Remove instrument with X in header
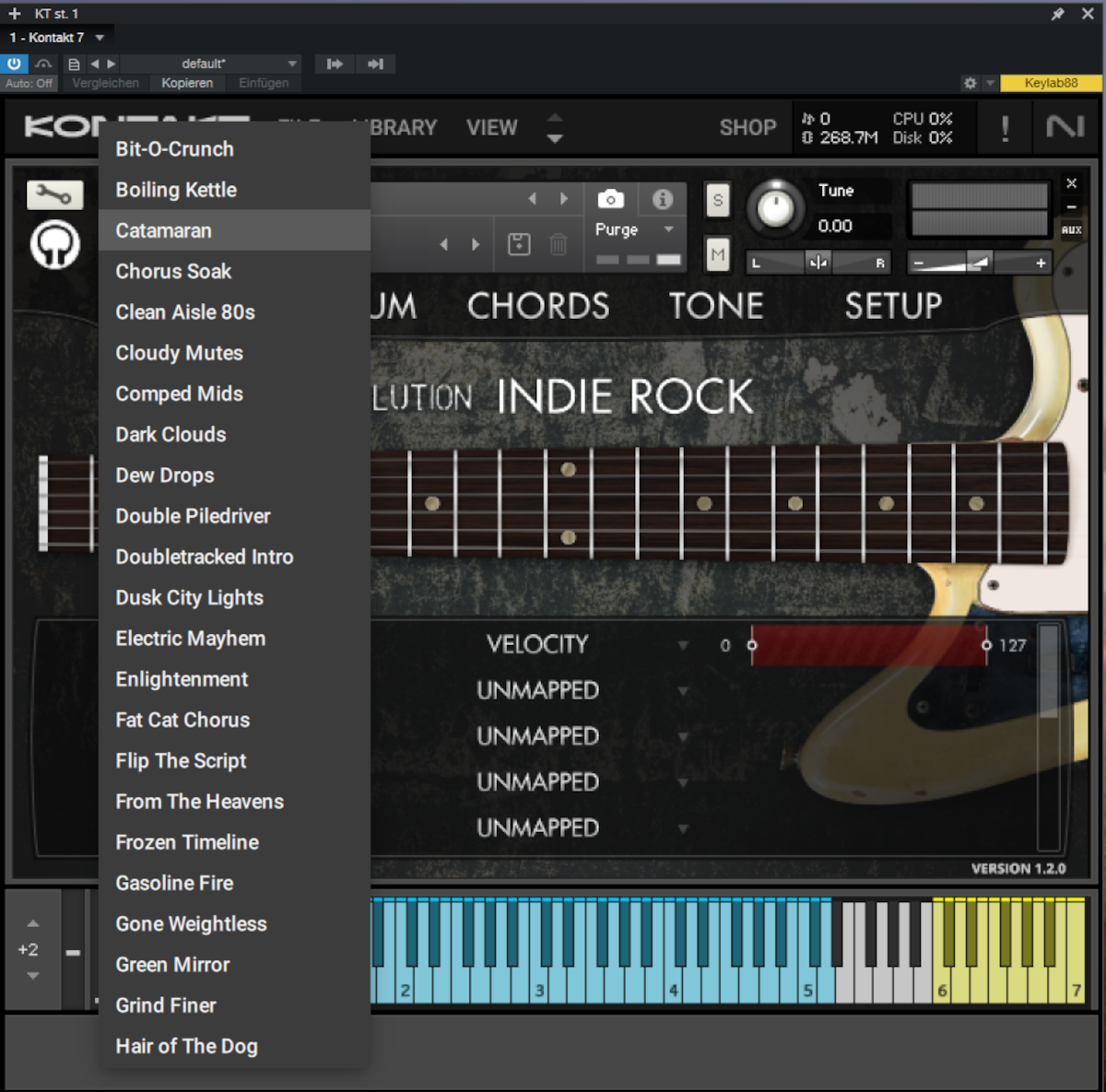 click(1071, 183)
